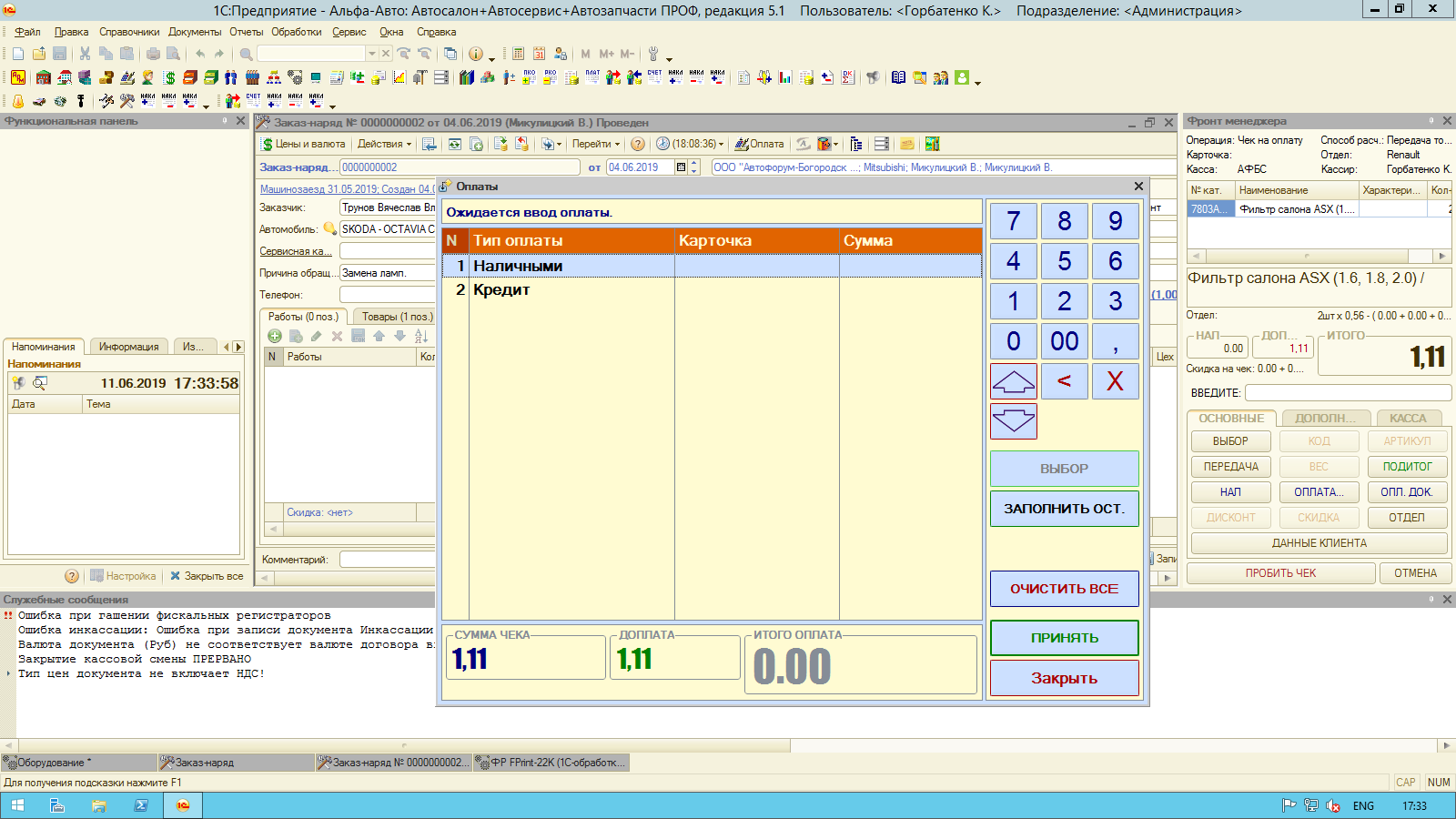Open Windows Start button
This screenshot has height=819, width=1456.
[17, 805]
